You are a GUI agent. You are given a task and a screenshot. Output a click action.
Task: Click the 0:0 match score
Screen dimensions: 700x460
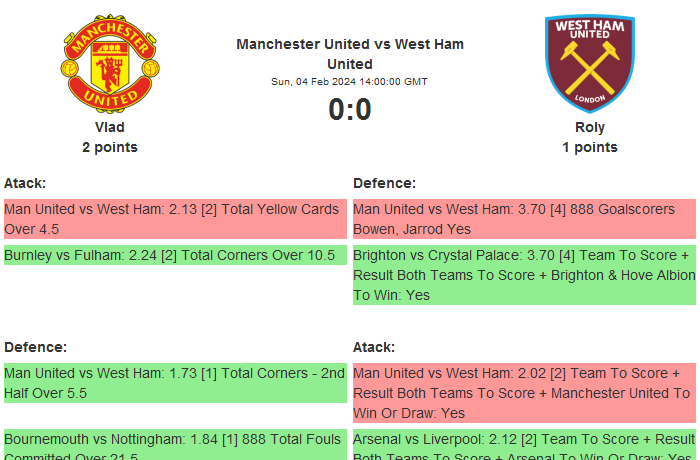[350, 110]
